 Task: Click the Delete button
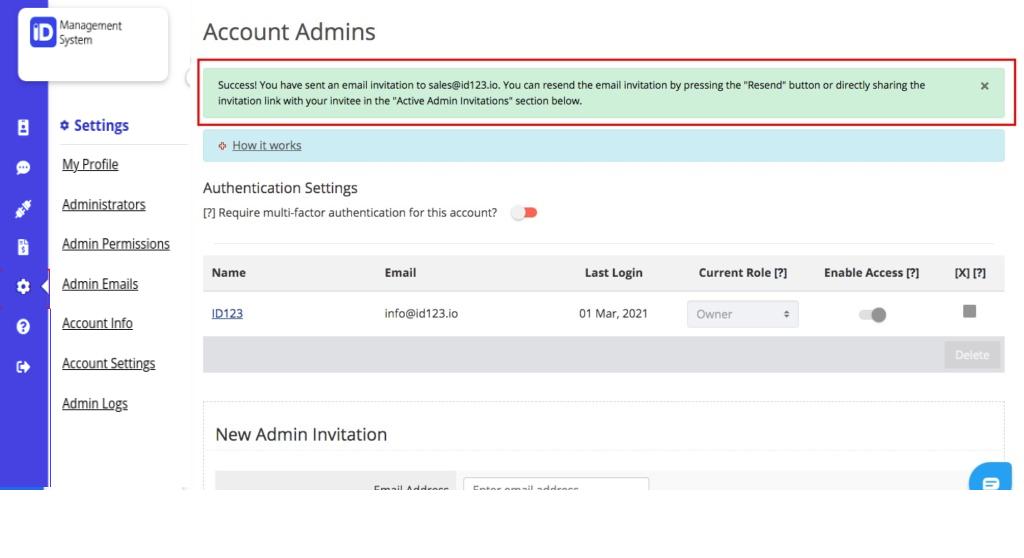(x=972, y=355)
